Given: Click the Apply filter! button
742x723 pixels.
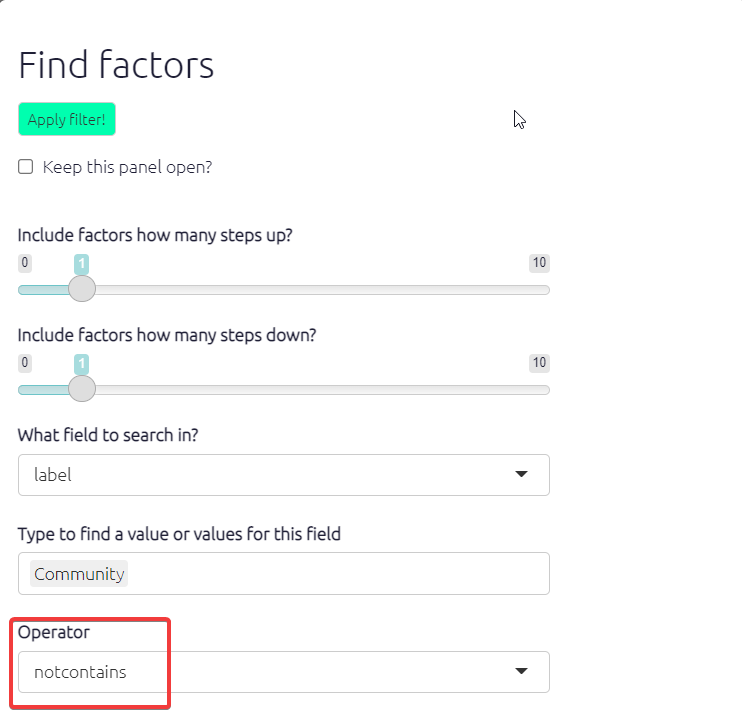Looking at the screenshot, I should point(67,119).
